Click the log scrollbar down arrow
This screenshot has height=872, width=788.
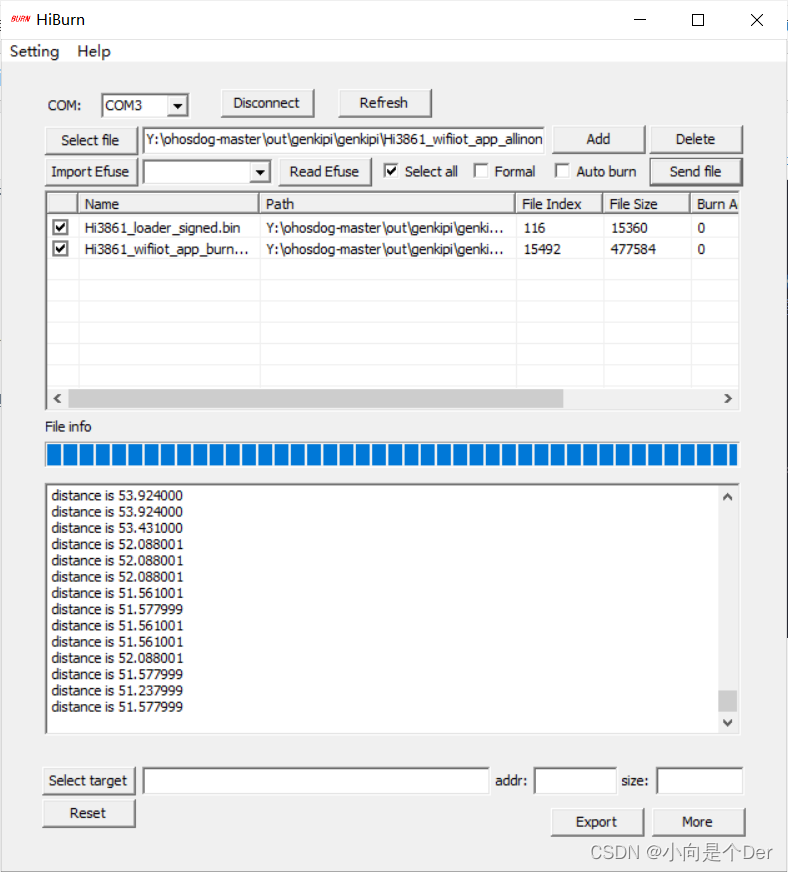click(x=728, y=722)
